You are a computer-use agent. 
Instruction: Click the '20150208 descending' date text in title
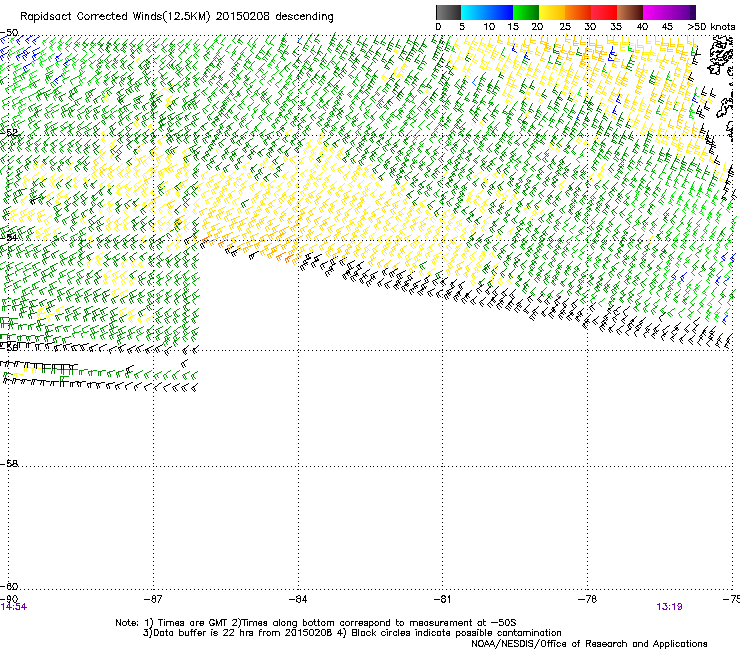click(275, 17)
